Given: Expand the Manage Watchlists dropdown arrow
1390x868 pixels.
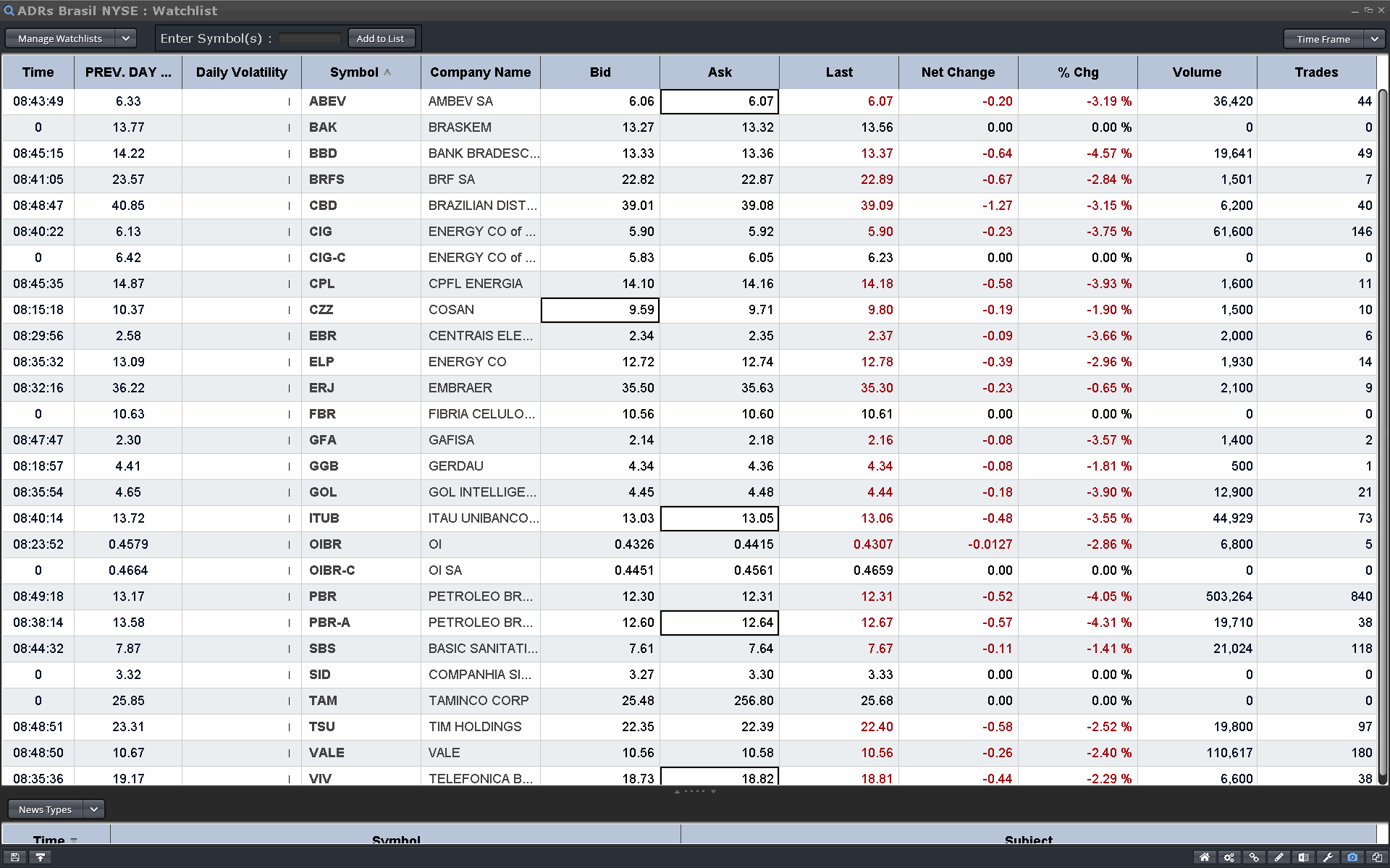Looking at the screenshot, I should [x=125, y=38].
